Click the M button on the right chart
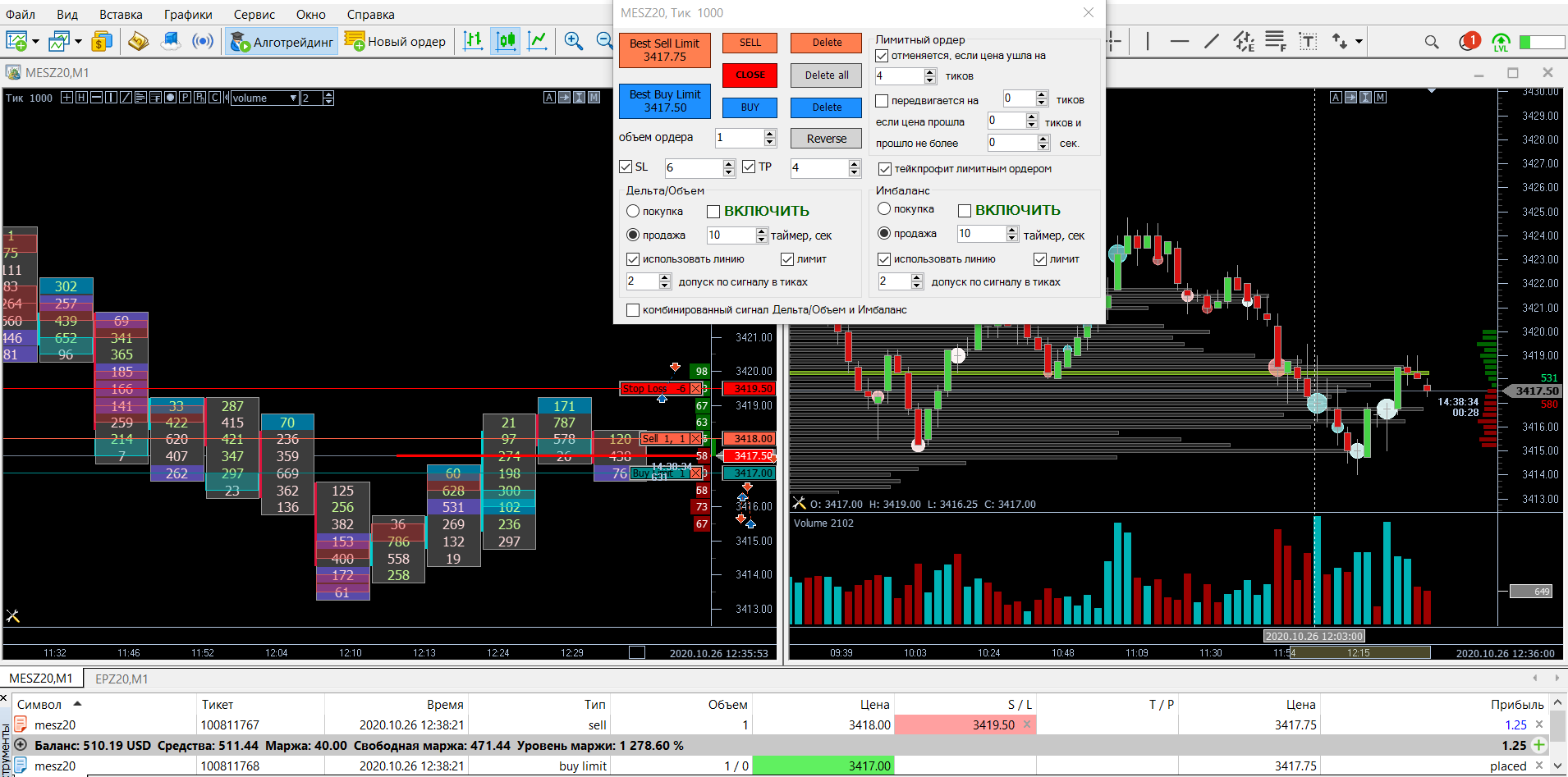1568x777 pixels. [1381, 98]
